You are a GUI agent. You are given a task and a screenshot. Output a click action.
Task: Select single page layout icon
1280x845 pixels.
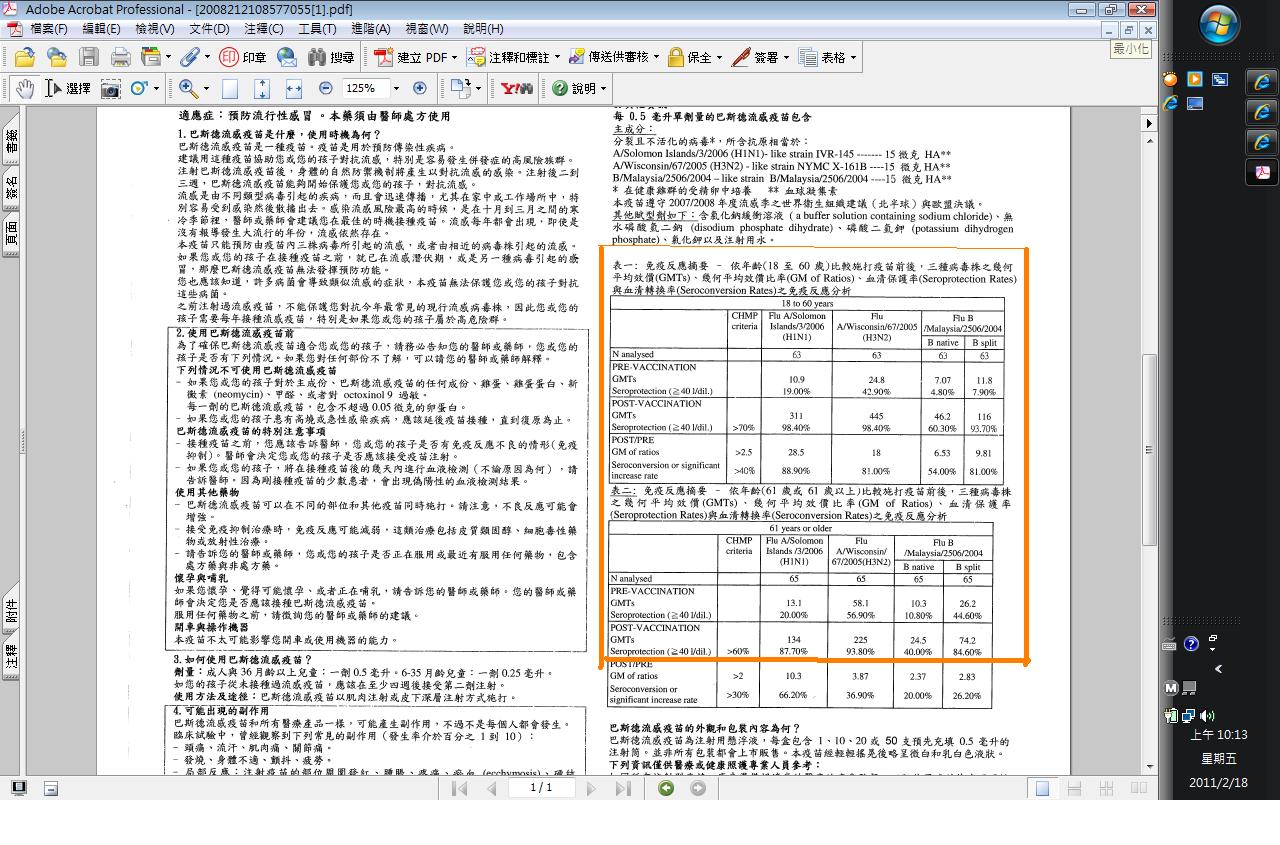click(x=1042, y=788)
